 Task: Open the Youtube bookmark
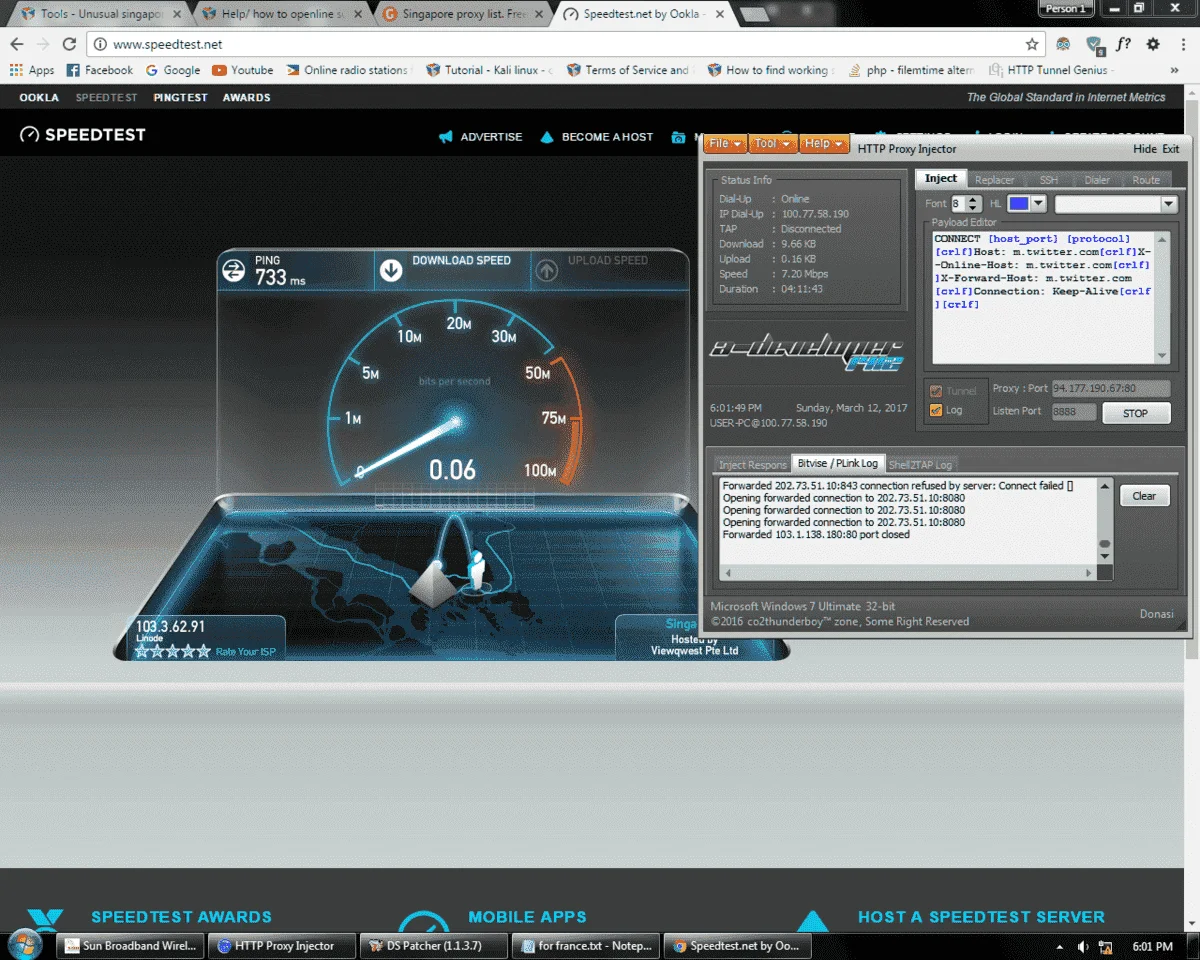click(x=242, y=70)
